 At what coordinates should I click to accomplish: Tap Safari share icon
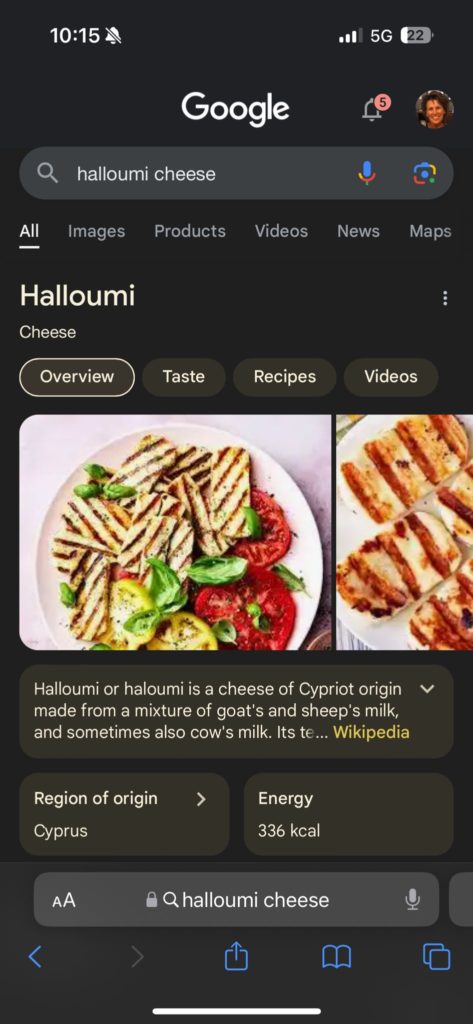pyautogui.click(x=236, y=957)
